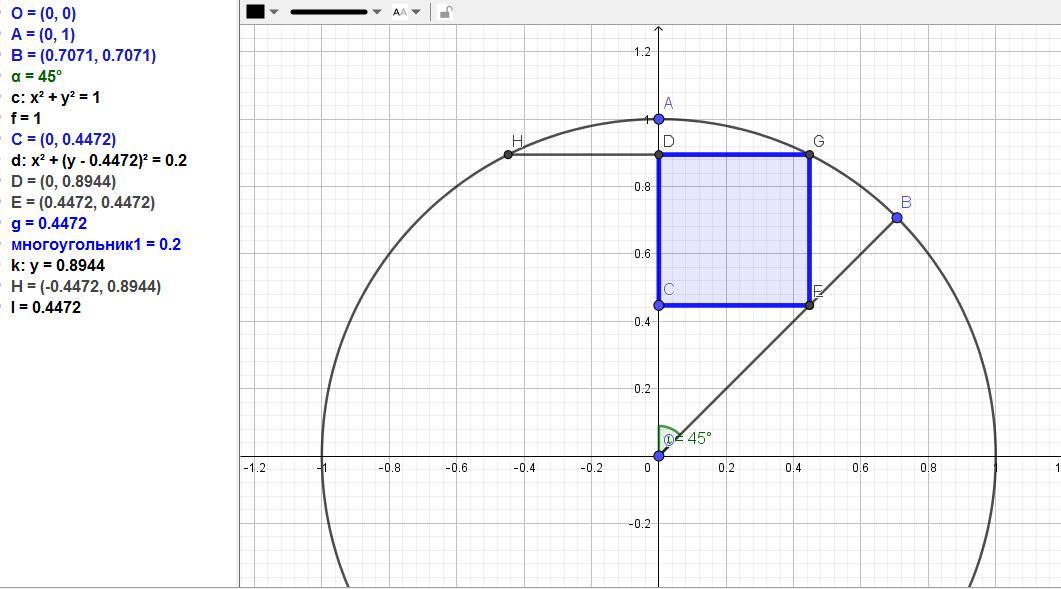Screen dimensions: 1061x589
Task: Select the circle 'd: x² + (y - 0.4472)² = 0.2'
Action: (x=99, y=160)
